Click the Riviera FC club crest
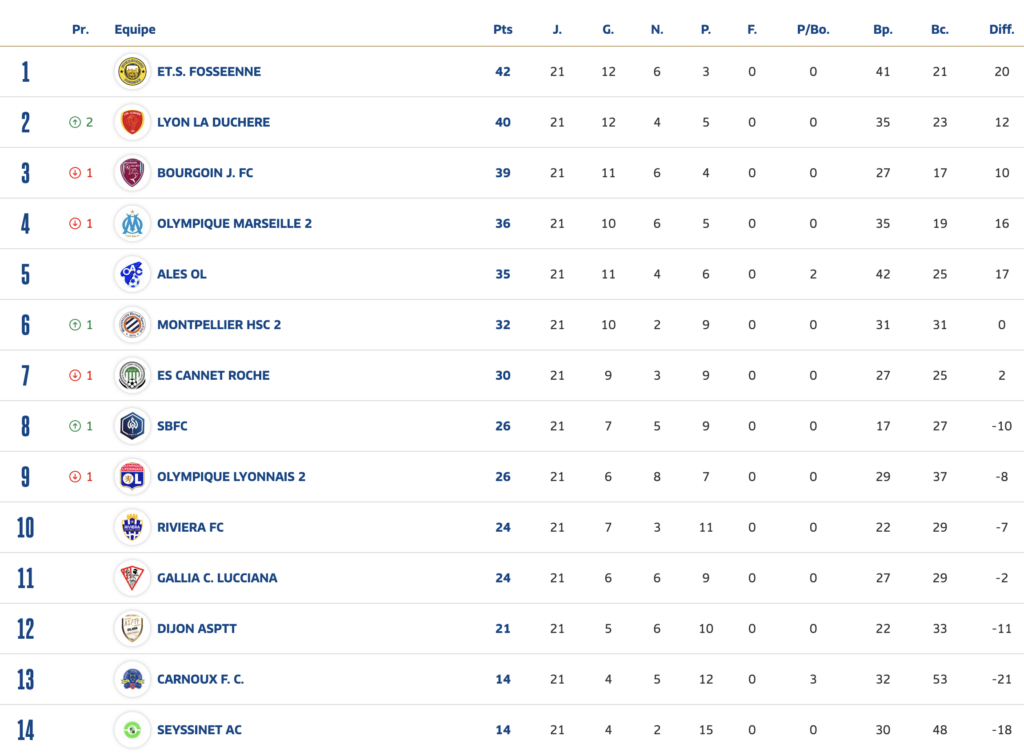Image resolution: width=1024 pixels, height=756 pixels. 132,527
